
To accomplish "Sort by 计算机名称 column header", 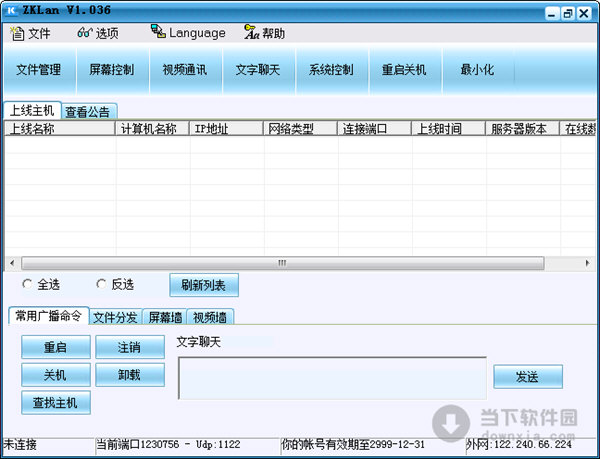I will pyautogui.click(x=152, y=129).
